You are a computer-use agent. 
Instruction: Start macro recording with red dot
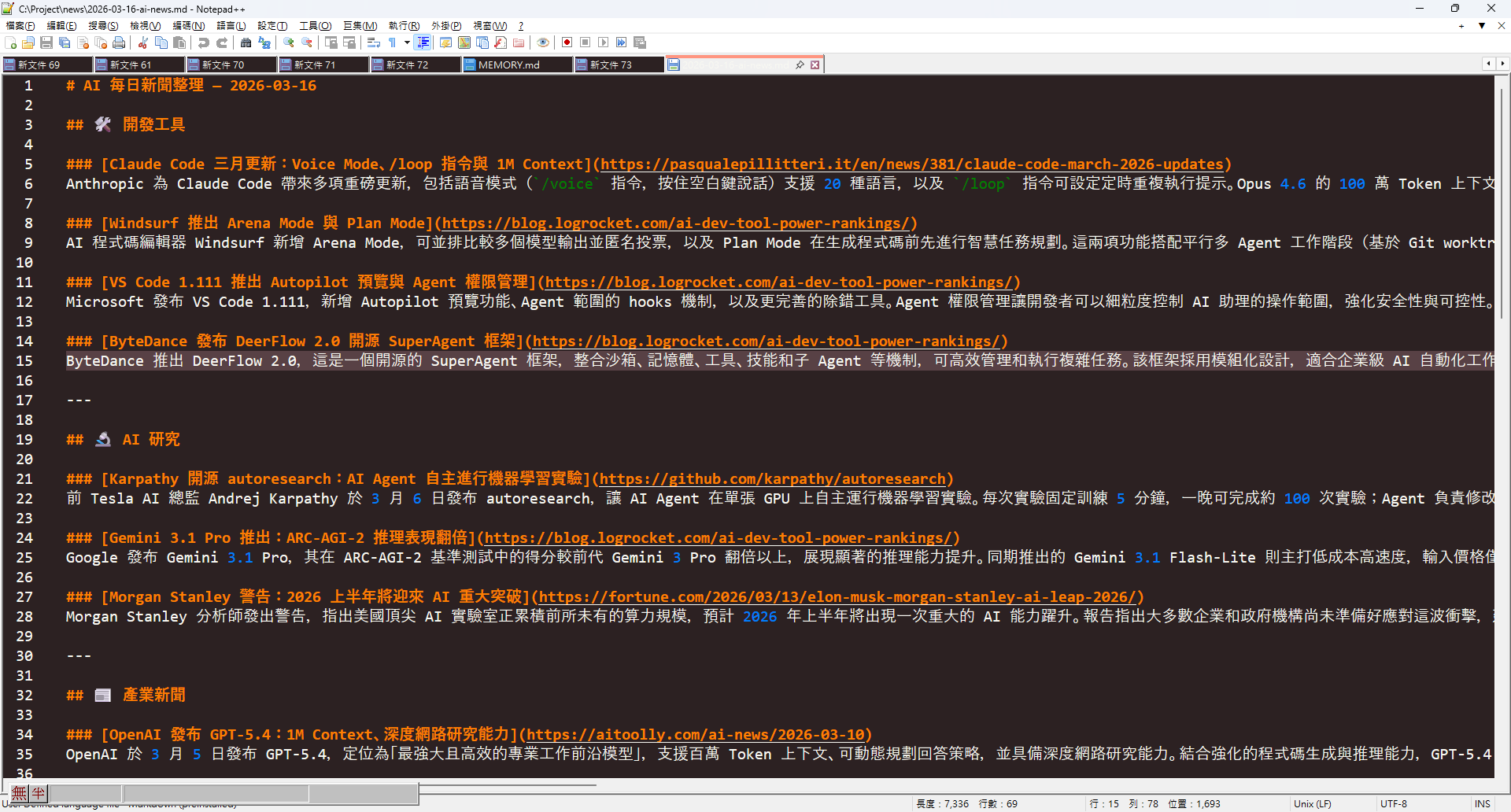pos(567,43)
